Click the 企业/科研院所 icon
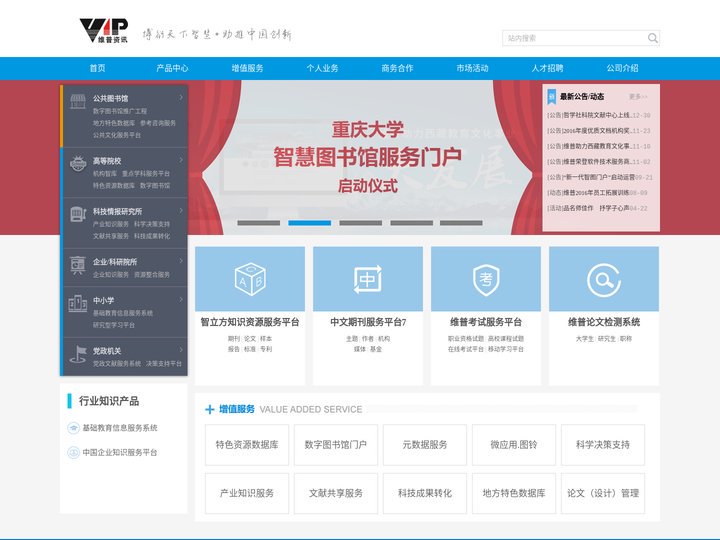720x540 pixels. tap(78, 264)
